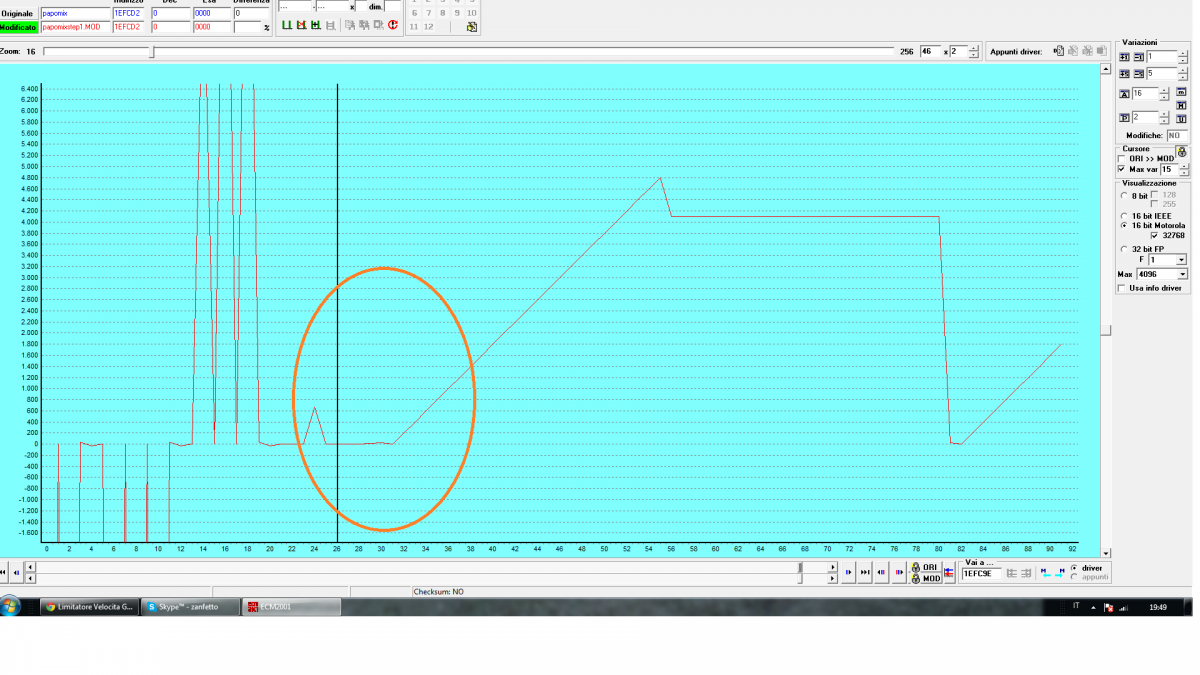1200x675 pixels.
Task: Click the stepper beside the value 1 field
Action: (x=1183, y=57)
